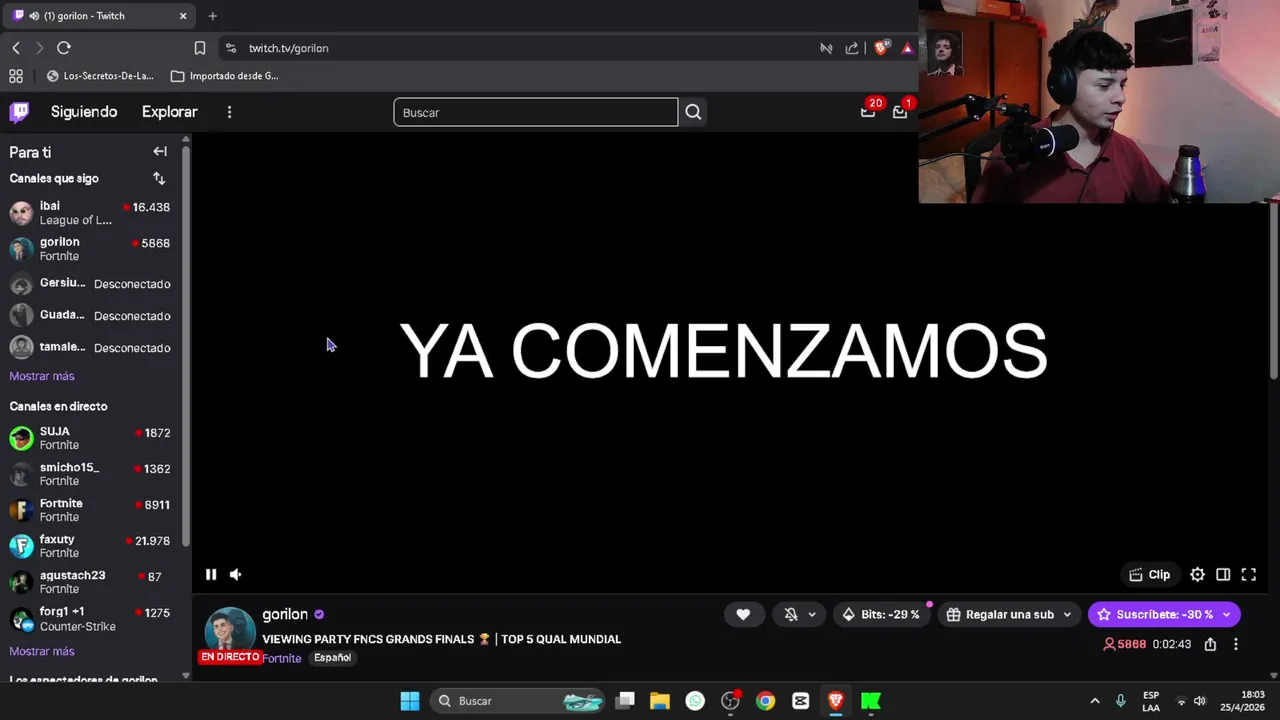Viewport: 1280px width, 720px height.
Task: Open faxuty live channel
Action: click(90, 546)
